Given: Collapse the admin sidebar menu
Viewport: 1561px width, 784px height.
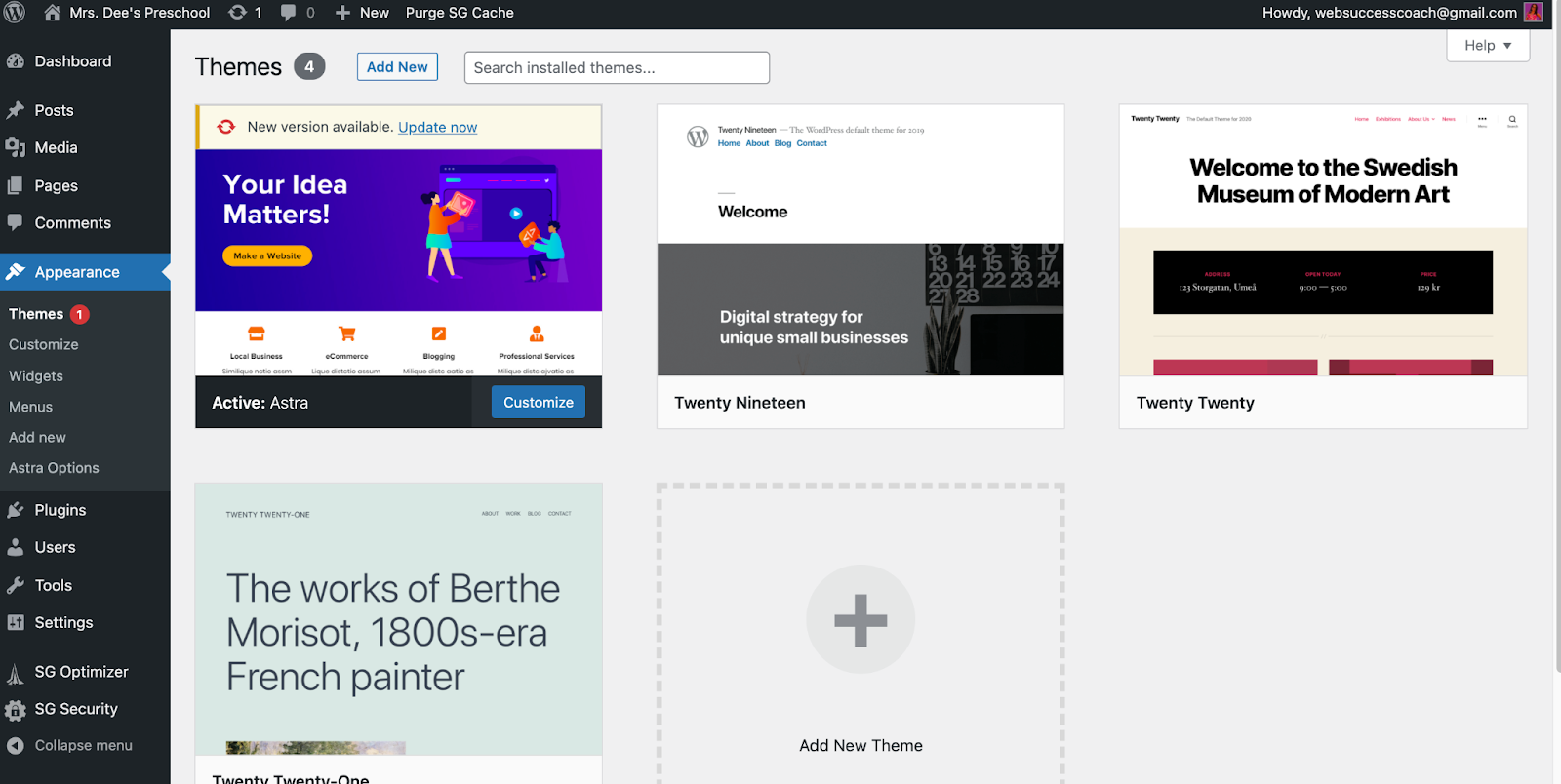Looking at the screenshot, I should click(85, 745).
